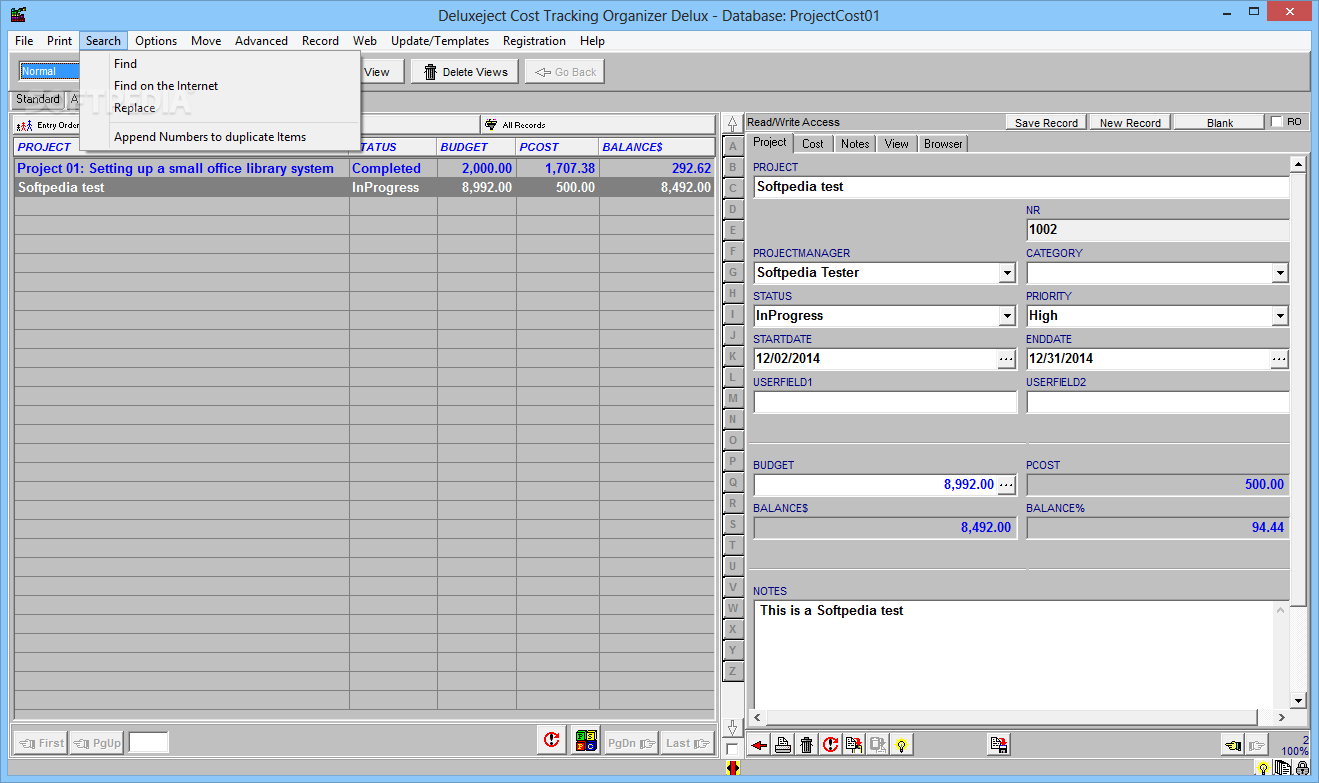Choose Find from the Search menu
The image size is (1319, 783).
220,64
